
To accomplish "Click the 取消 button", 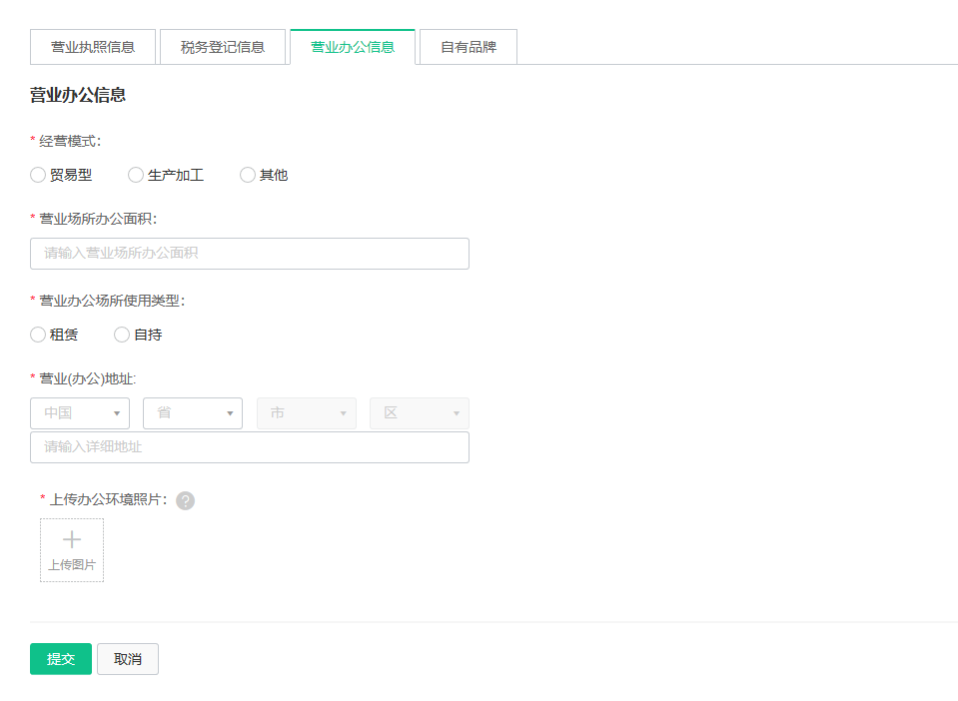I will pyautogui.click(x=128, y=659).
